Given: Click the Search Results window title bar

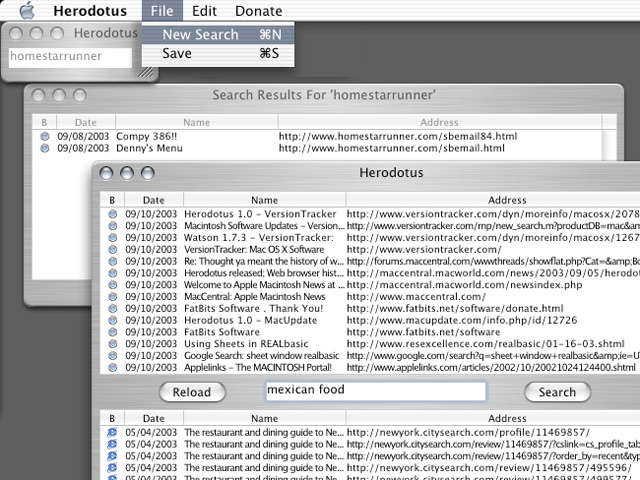Looking at the screenshot, I should click(324, 95).
